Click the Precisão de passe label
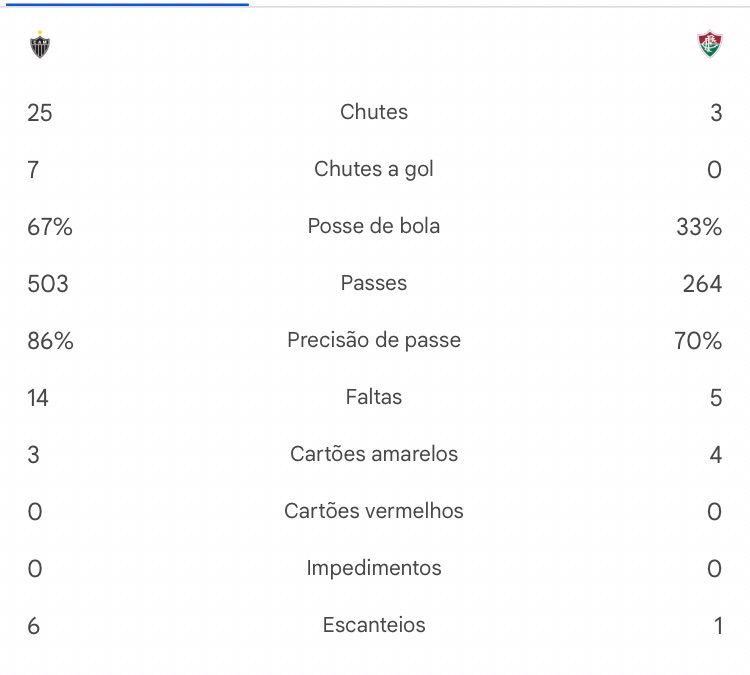Screen dimensions: 750x675 [374, 340]
